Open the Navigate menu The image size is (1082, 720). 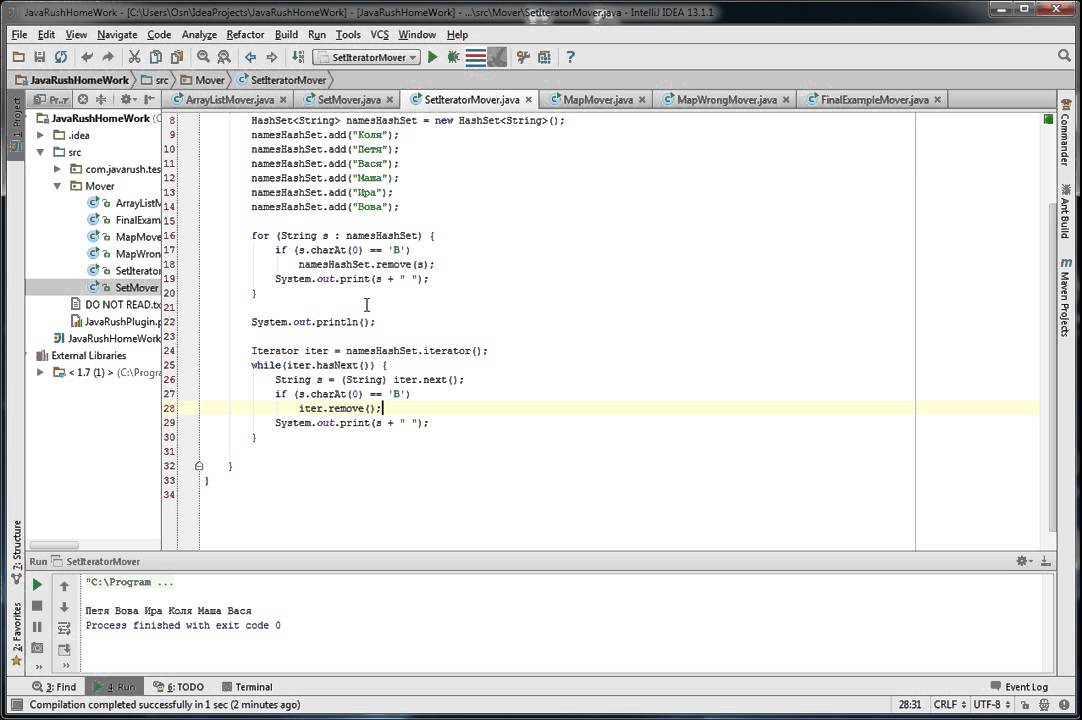pos(117,35)
